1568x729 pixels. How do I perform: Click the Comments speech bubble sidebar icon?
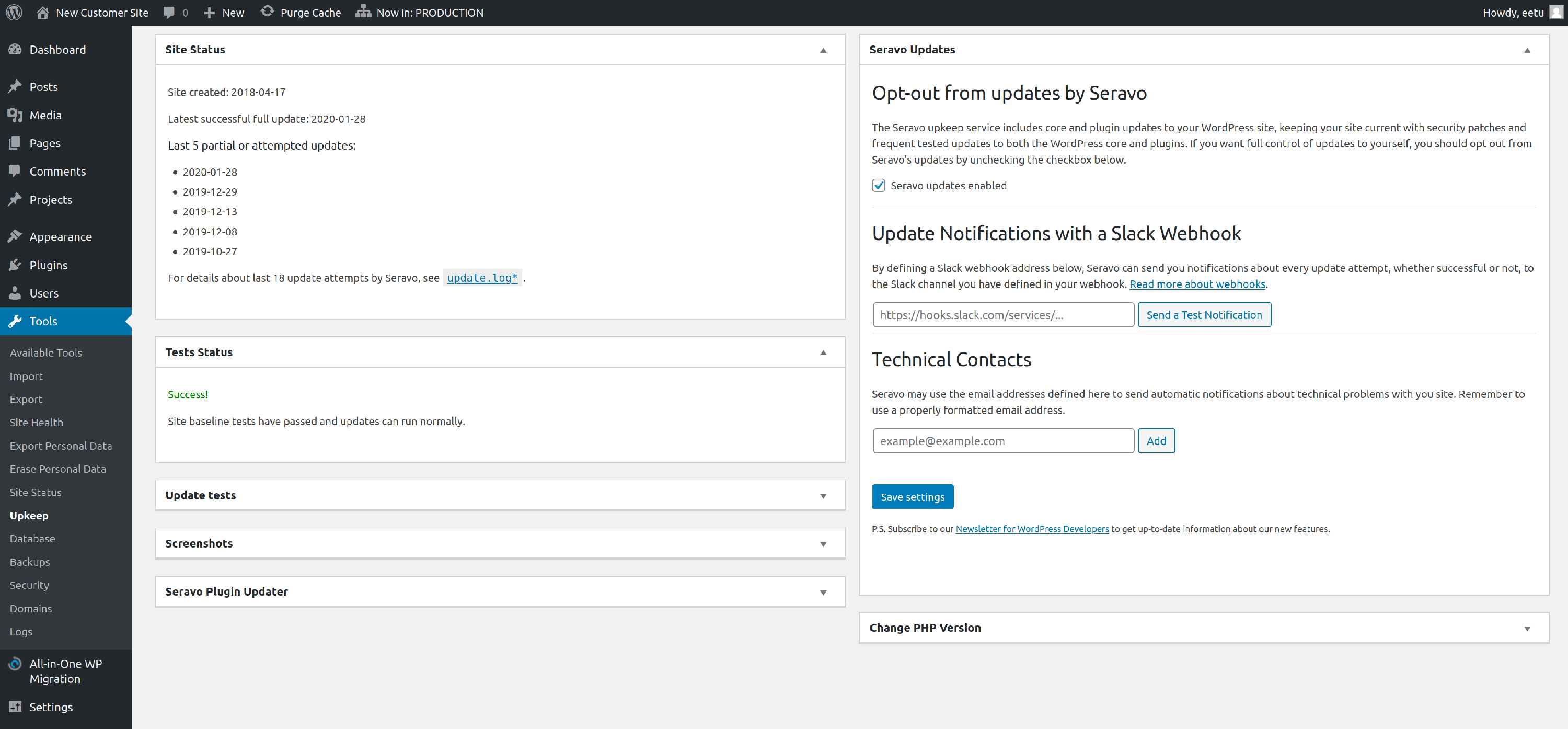pos(15,171)
